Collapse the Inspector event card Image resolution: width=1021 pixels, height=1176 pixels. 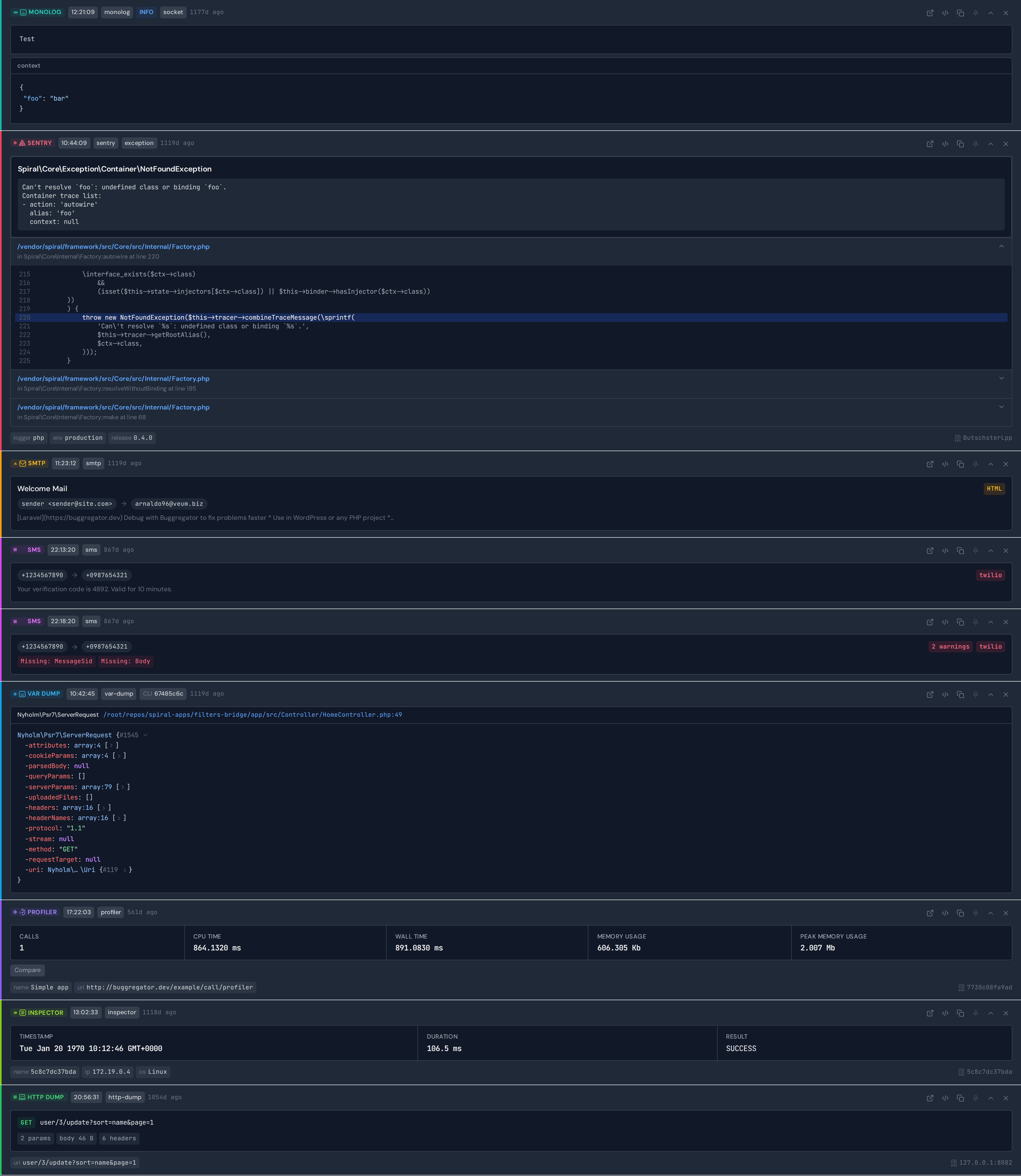[990, 1013]
